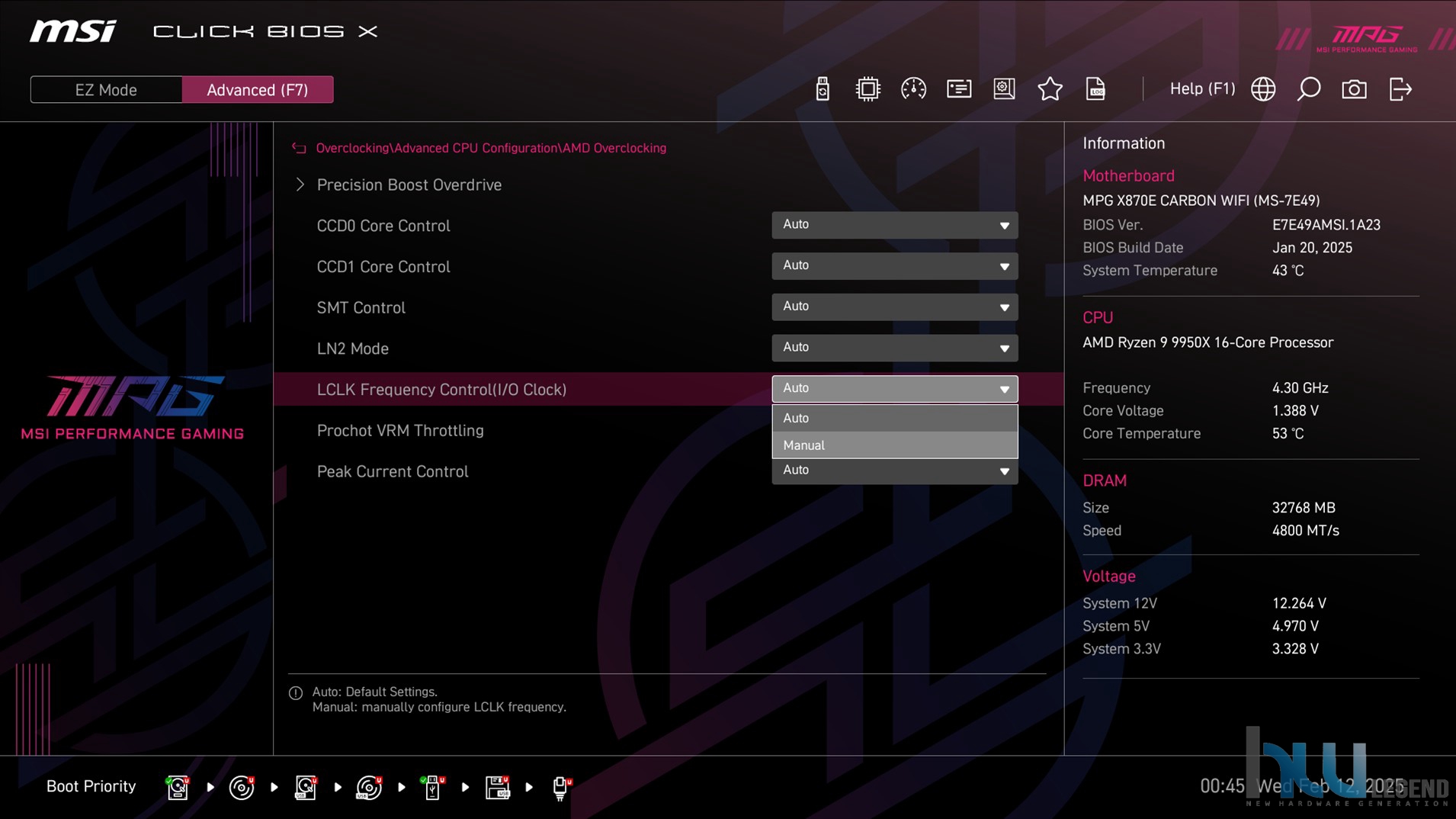Click the MPG X870E CARBON WIFI board name

[x=1201, y=201]
